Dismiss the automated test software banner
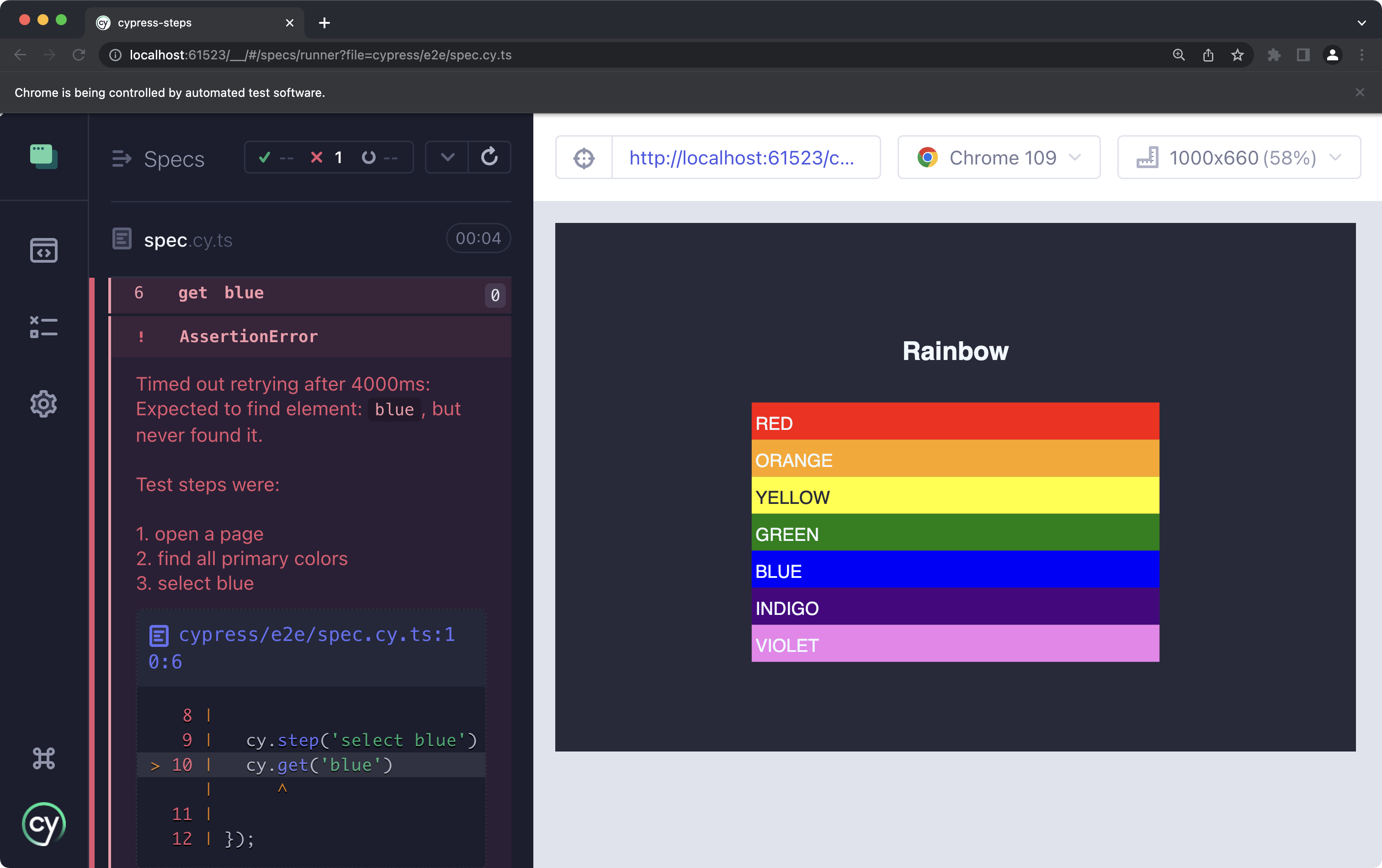 [1359, 92]
